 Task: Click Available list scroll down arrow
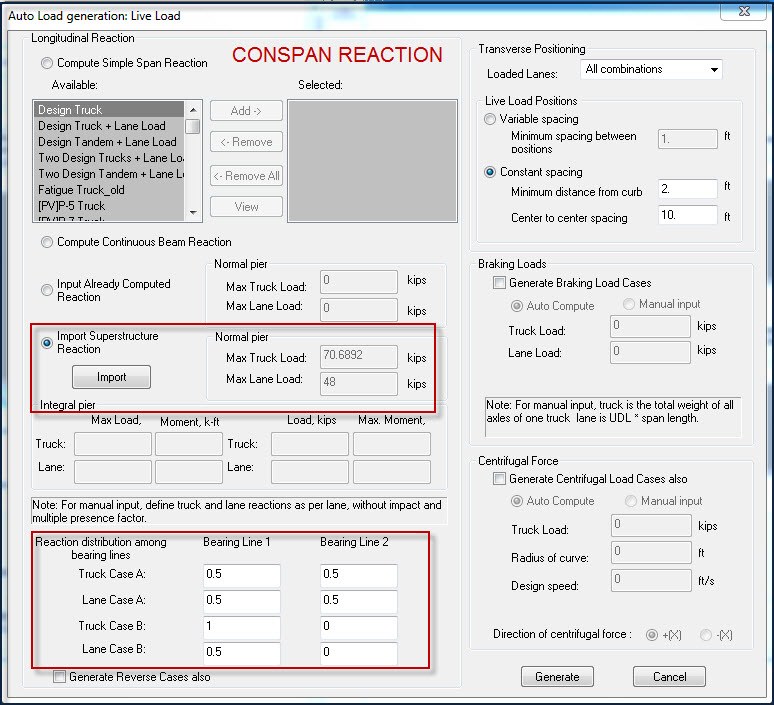click(193, 213)
